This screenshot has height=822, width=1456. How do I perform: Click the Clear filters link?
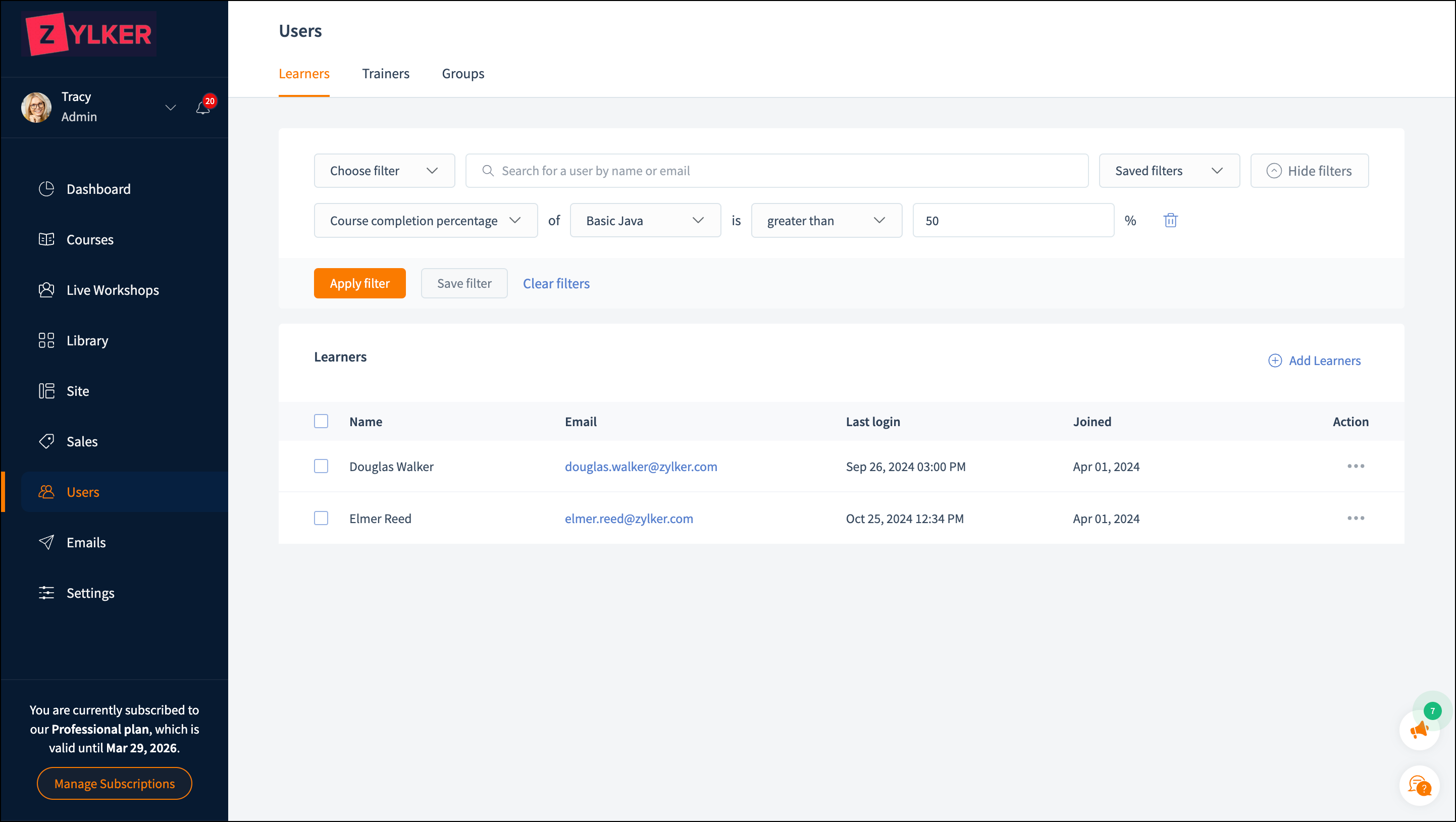556,283
